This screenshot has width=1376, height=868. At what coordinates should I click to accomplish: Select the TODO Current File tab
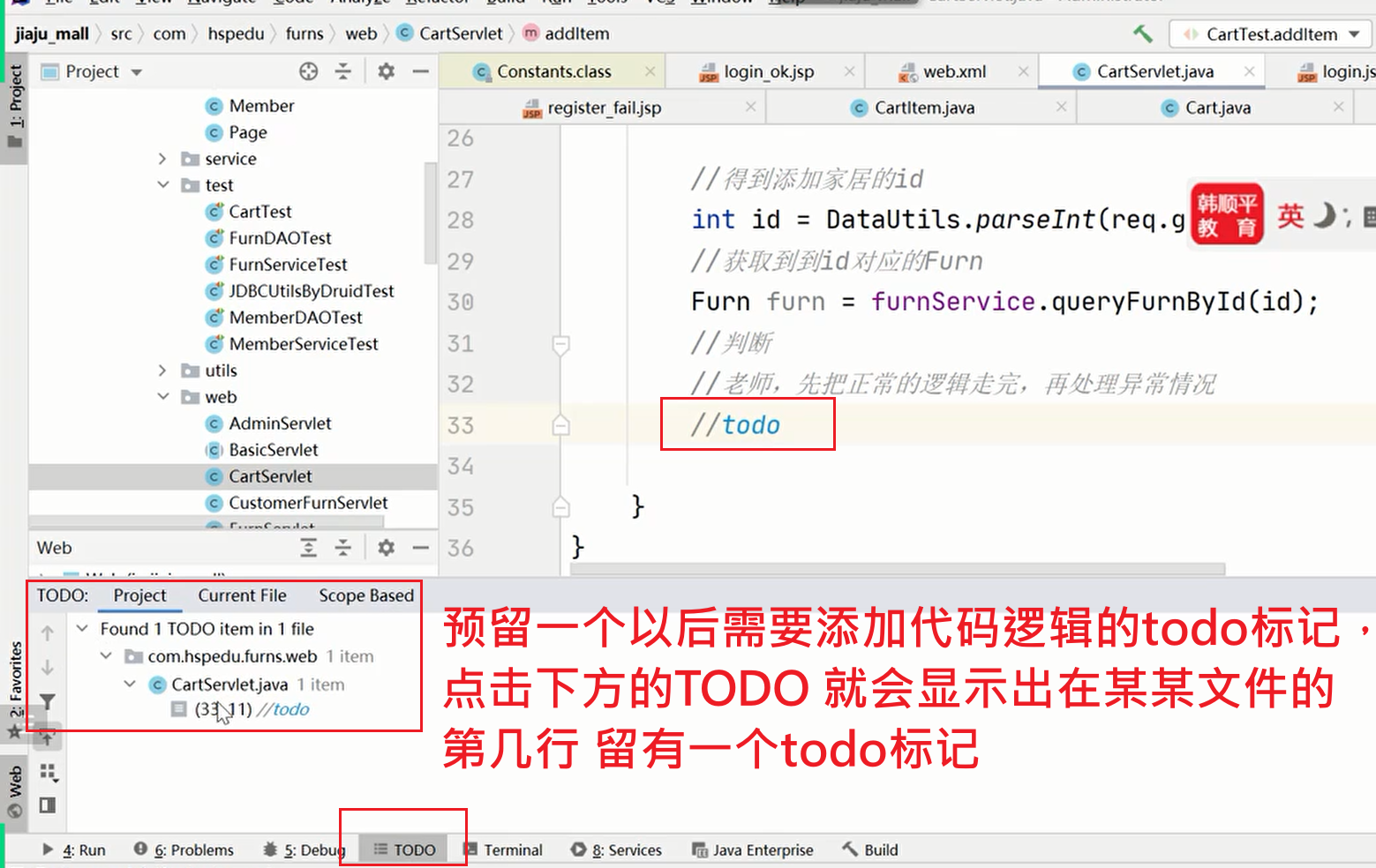(242, 595)
